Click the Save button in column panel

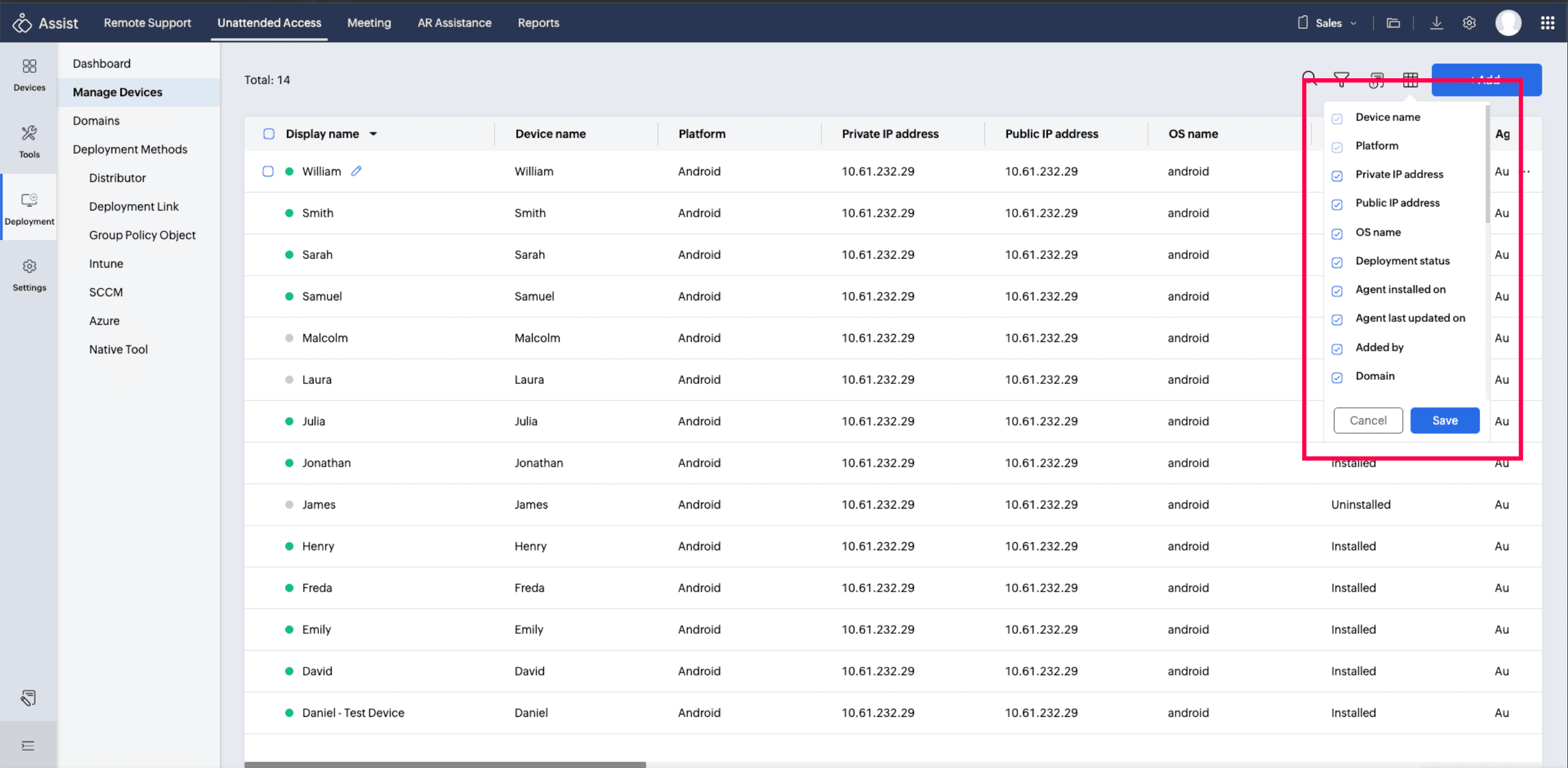tap(1444, 420)
